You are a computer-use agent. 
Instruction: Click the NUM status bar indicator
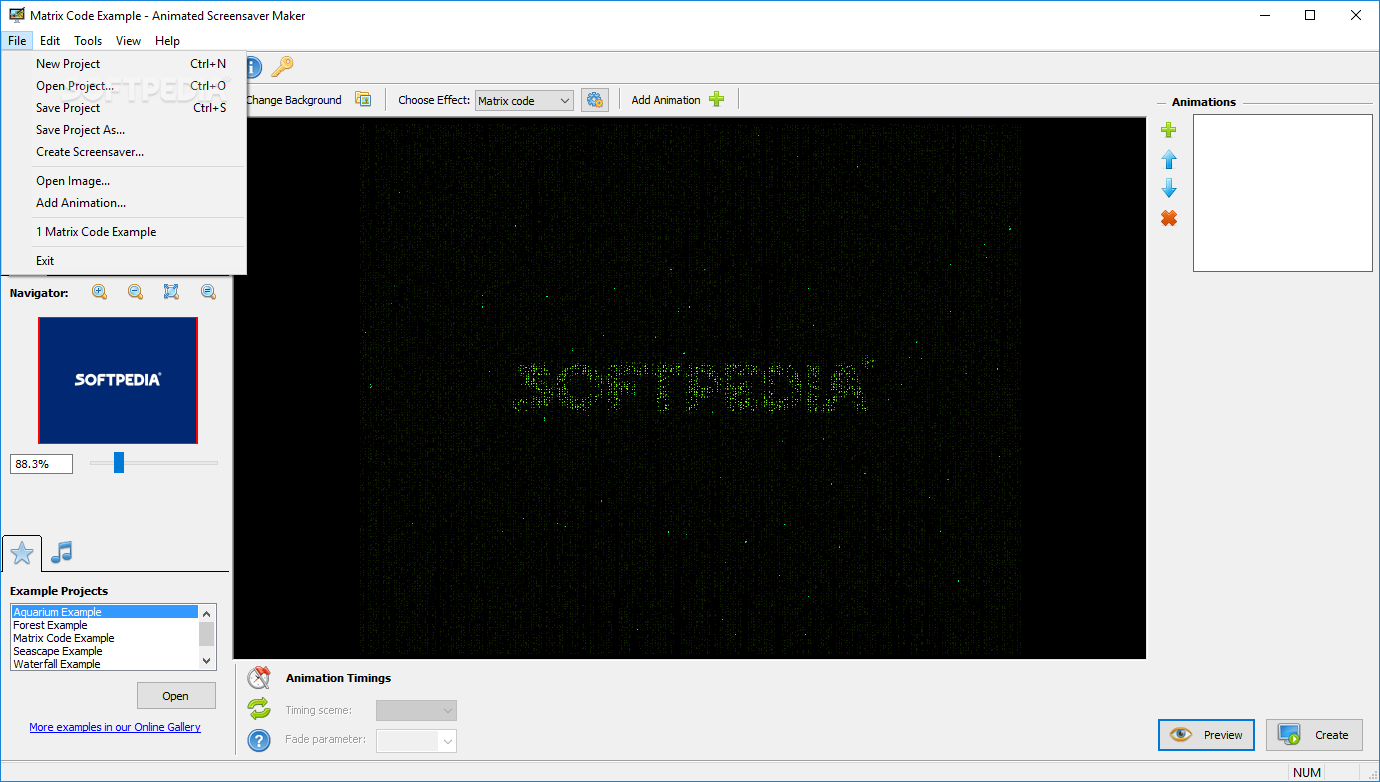pyautogui.click(x=1307, y=772)
